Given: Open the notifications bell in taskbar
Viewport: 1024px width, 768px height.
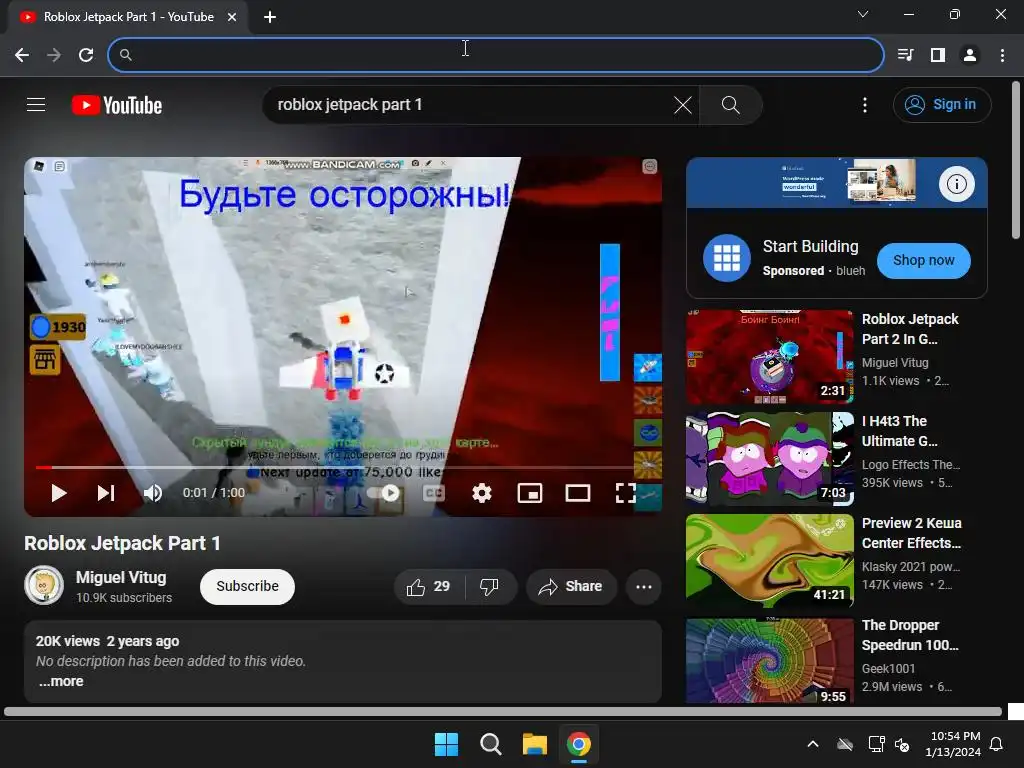Looking at the screenshot, I should tap(997, 744).
